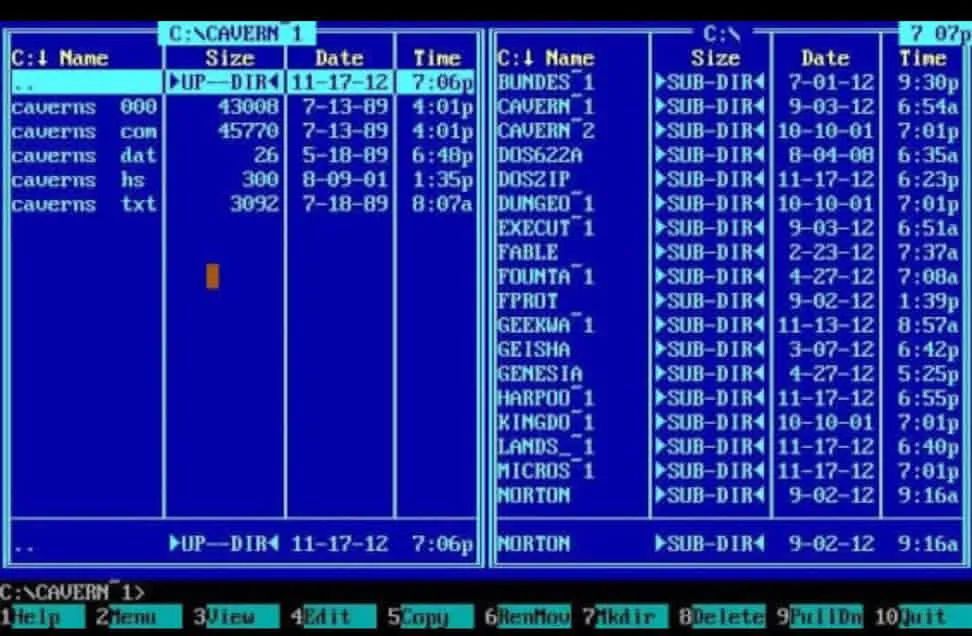This screenshot has height=636, width=972.
Task: Click the time 8:07a in left panel
Action: [x=443, y=205]
